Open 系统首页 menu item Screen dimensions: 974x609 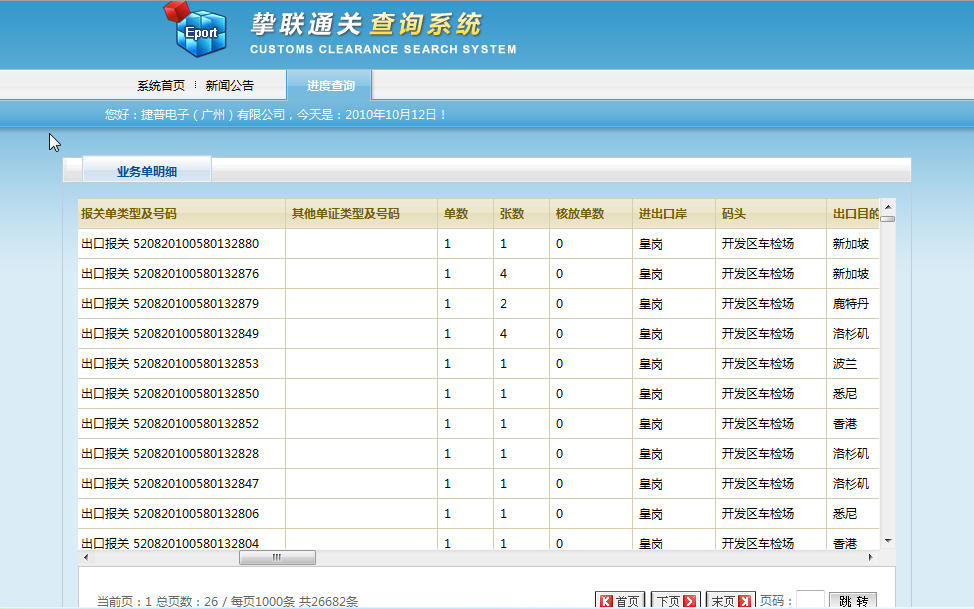(x=161, y=85)
